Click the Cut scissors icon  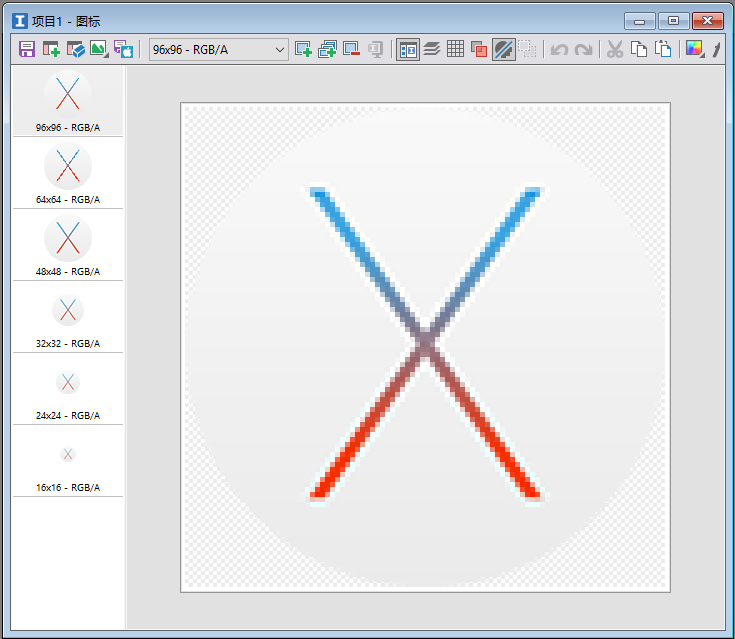coord(615,49)
